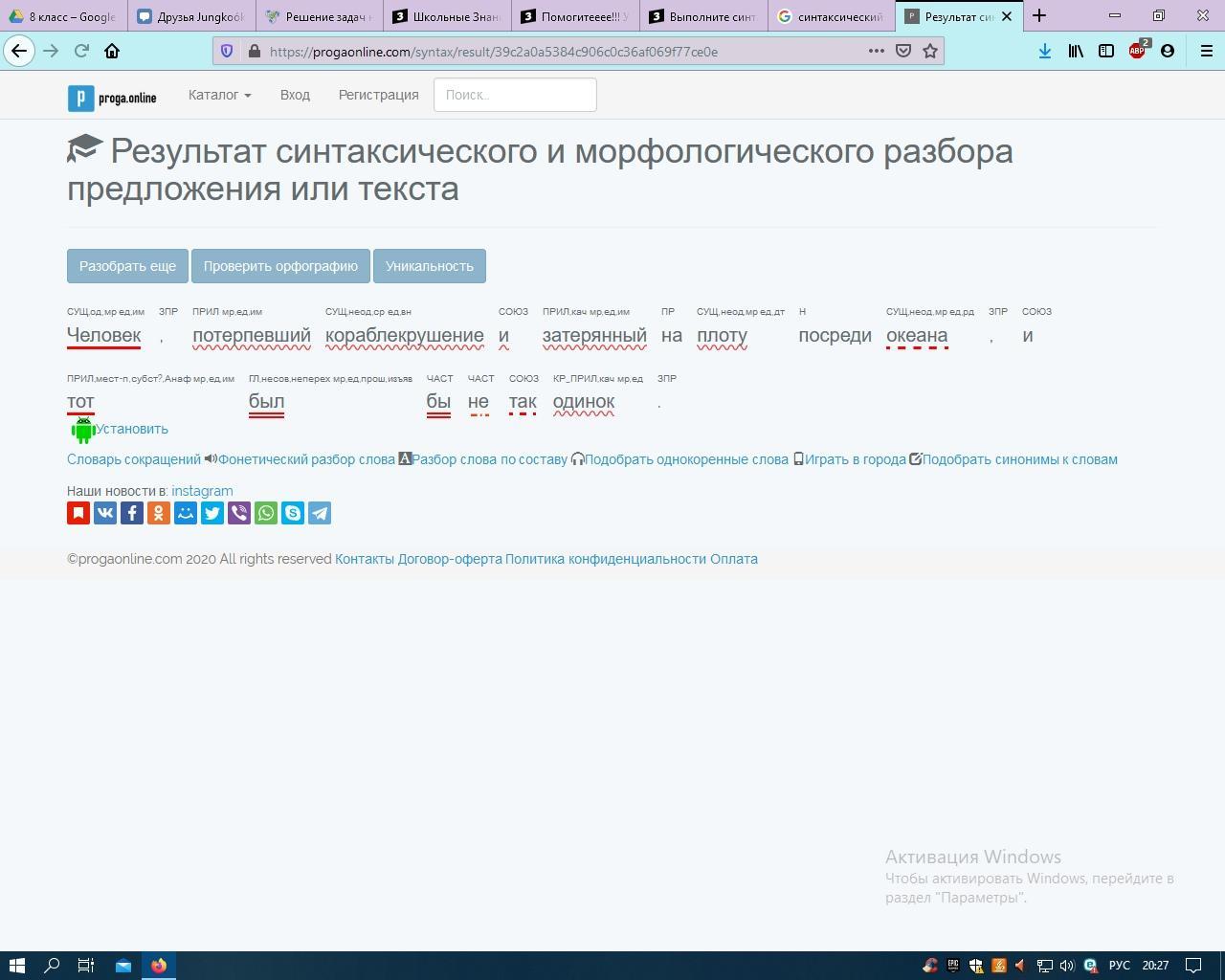The height and width of the screenshot is (980, 1225).
Task: Open the Договор-оферта footer link
Action: [450, 559]
